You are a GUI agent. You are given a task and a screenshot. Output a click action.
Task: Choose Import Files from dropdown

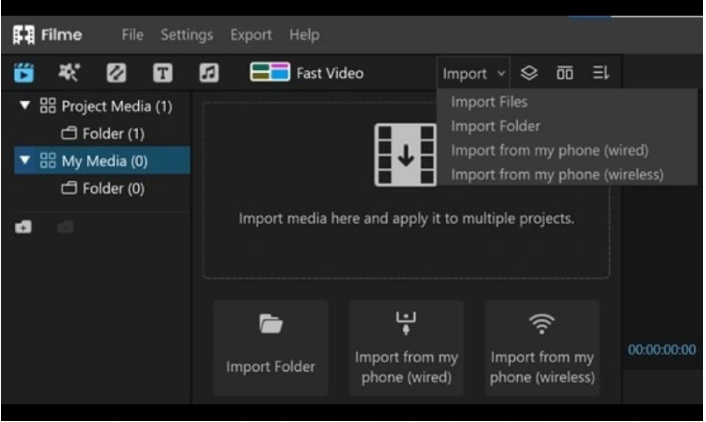point(489,102)
